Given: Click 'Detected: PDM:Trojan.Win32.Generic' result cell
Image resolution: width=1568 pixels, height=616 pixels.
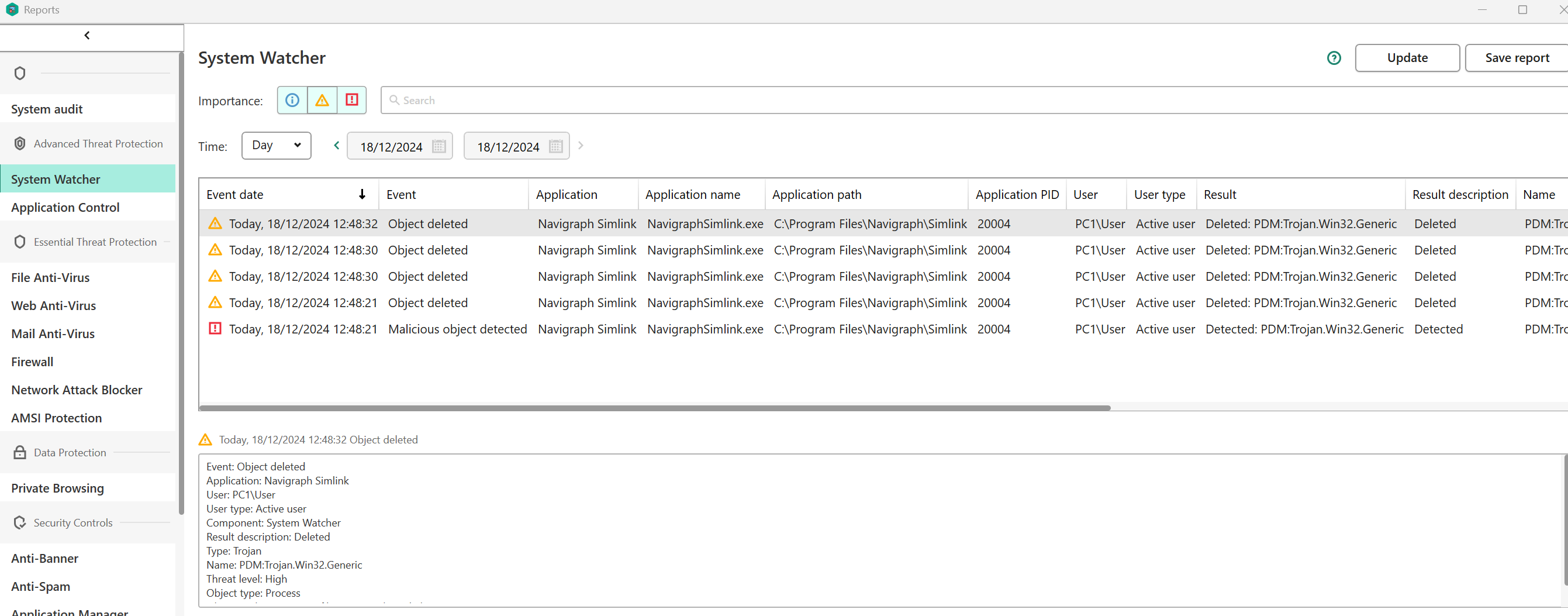Looking at the screenshot, I should [x=1304, y=329].
